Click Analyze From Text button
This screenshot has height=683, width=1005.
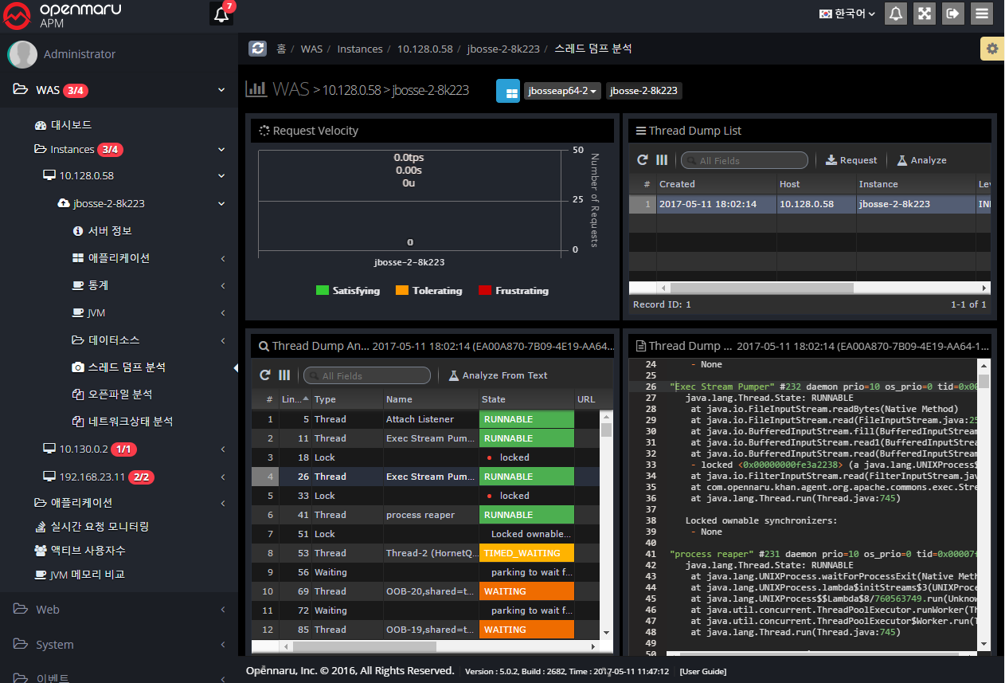pos(498,375)
